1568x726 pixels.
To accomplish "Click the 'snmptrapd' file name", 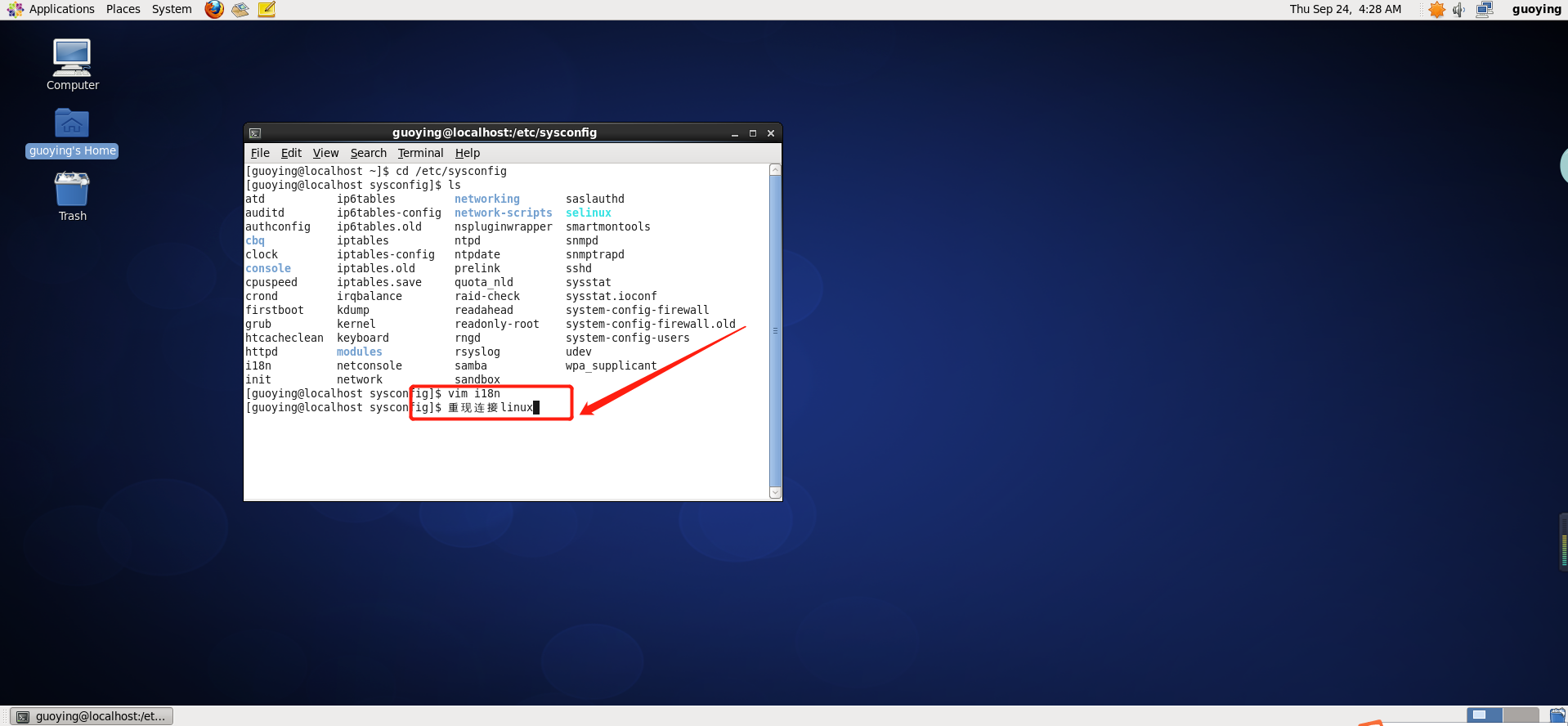I will 595,254.
